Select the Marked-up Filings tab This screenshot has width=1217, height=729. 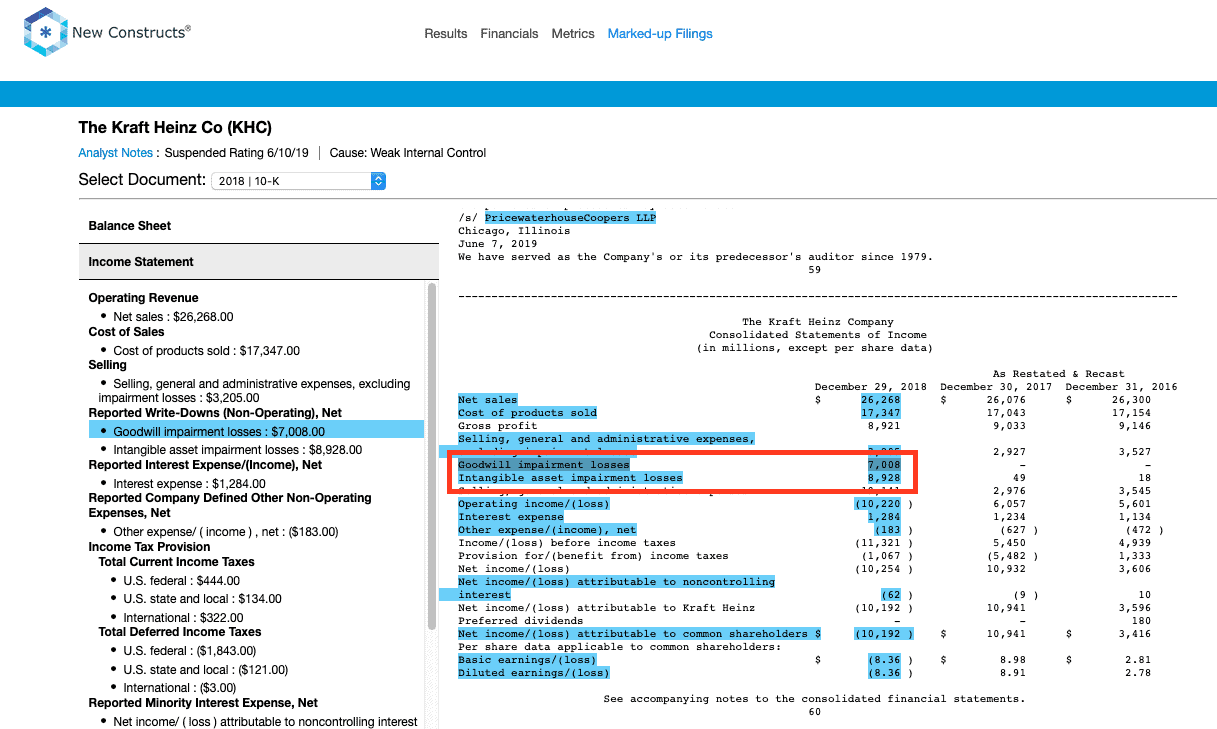pos(660,34)
